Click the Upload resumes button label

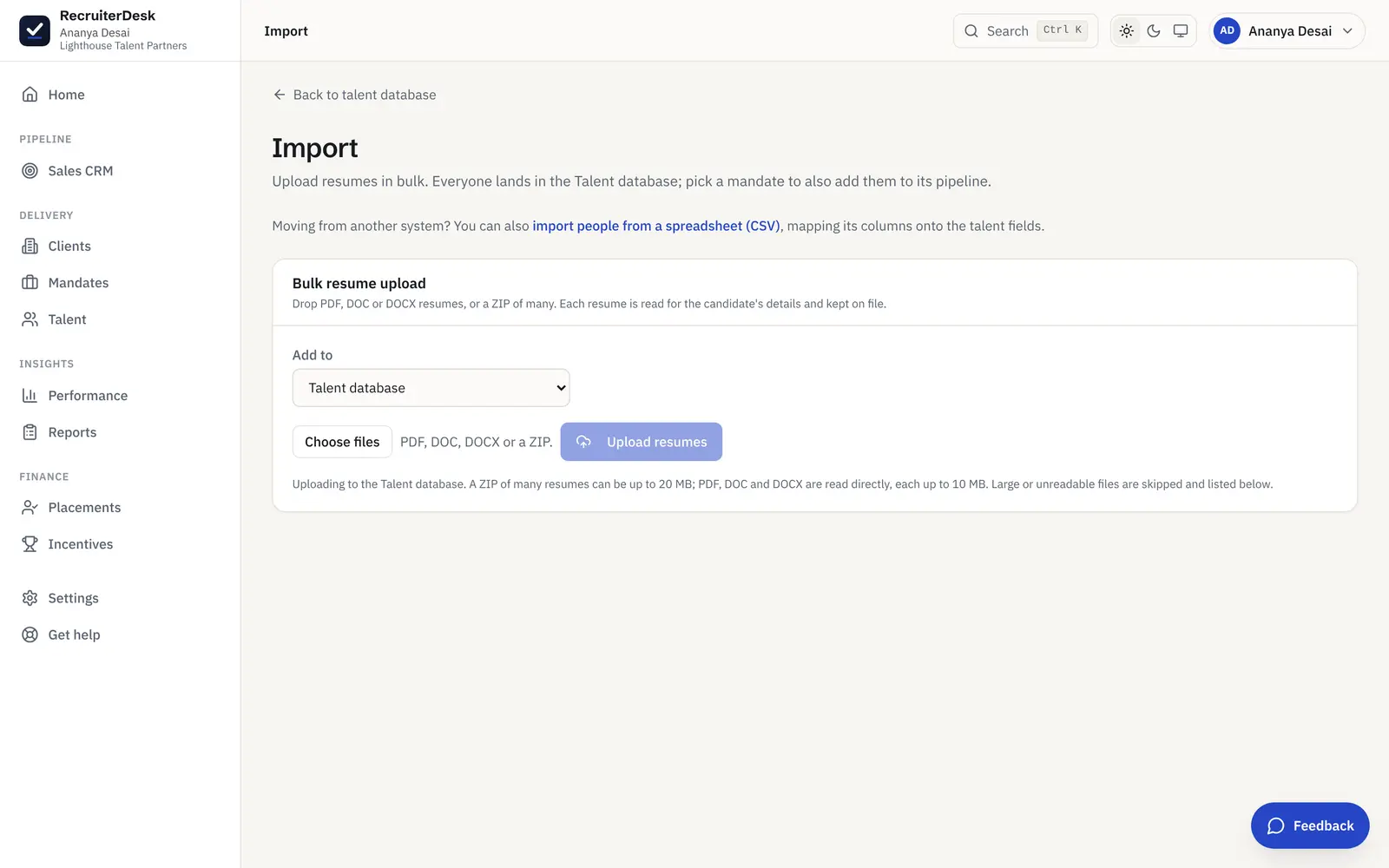657,442
